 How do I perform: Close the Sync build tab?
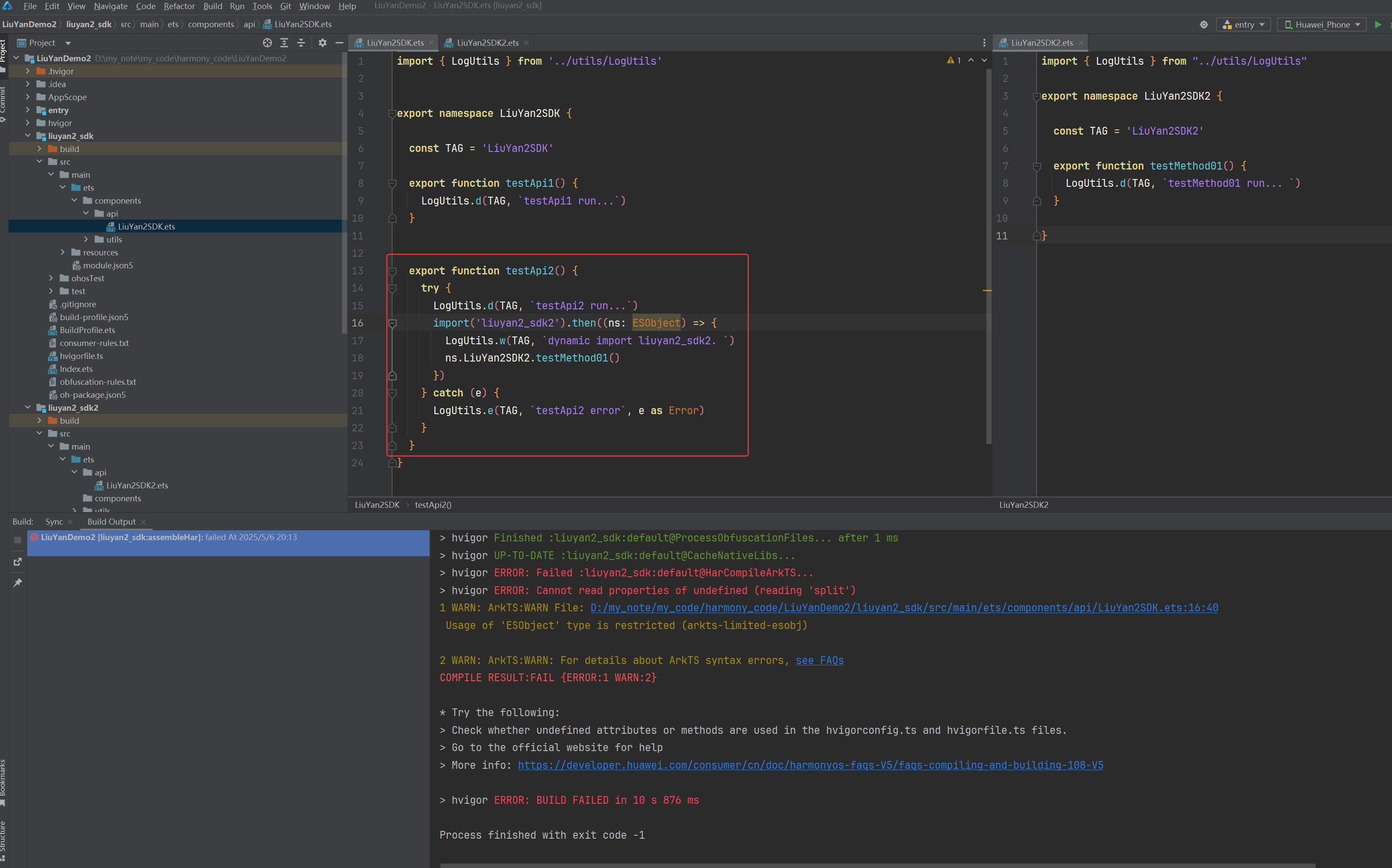pyautogui.click(x=70, y=522)
